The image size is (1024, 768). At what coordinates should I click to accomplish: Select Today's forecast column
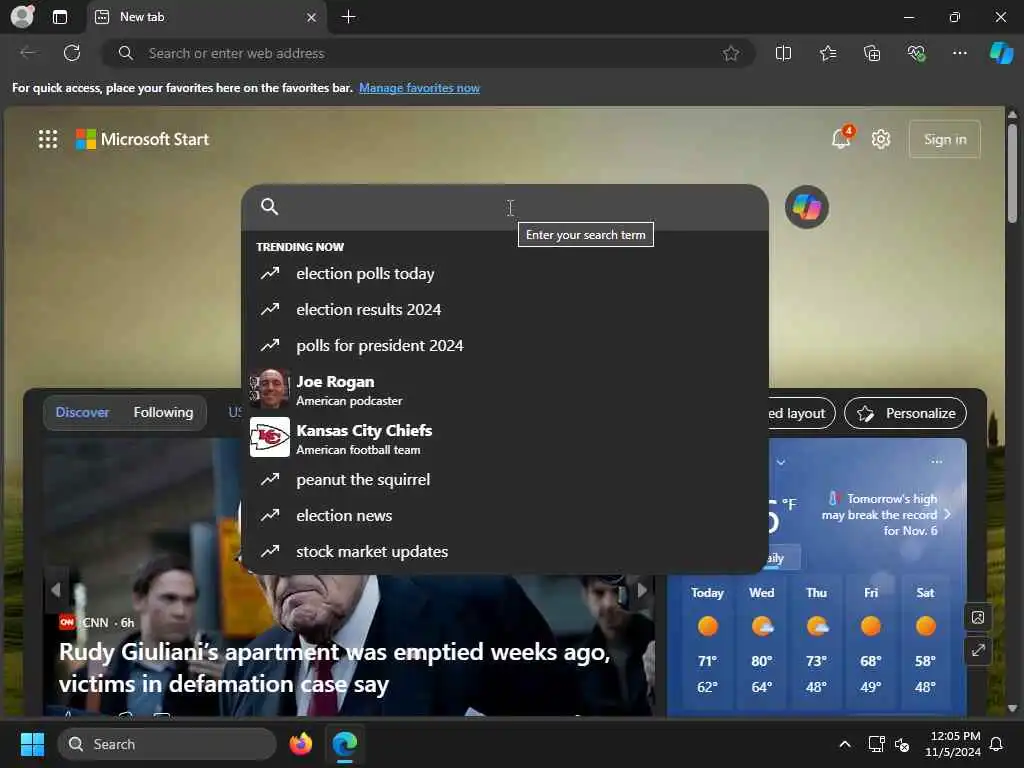(x=707, y=643)
